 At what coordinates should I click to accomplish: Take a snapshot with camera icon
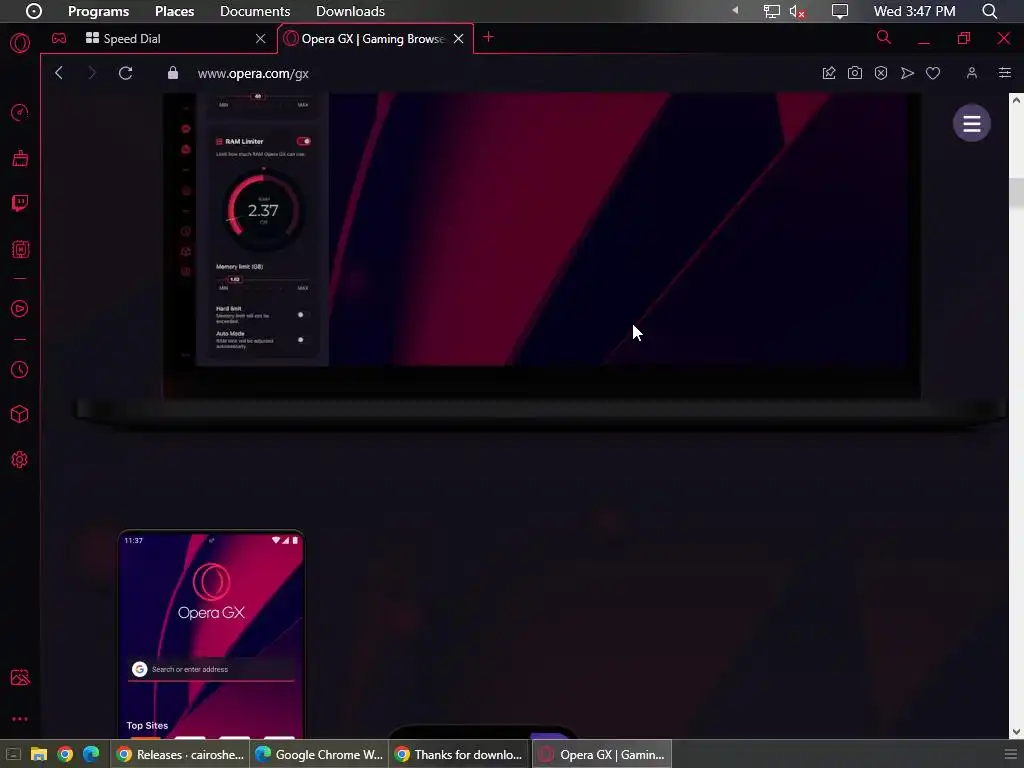pos(855,73)
